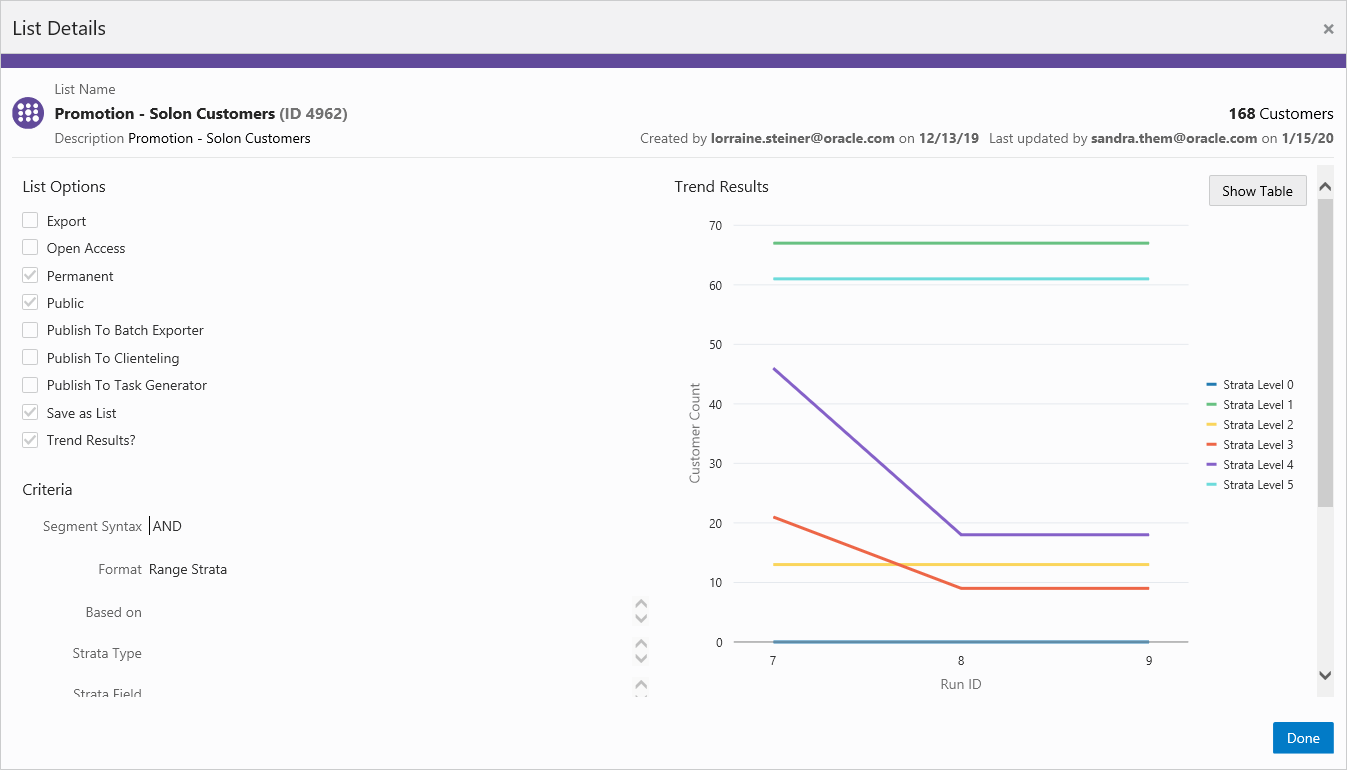This screenshot has height=770, width=1347.
Task: Click the Show Table button
Action: point(1257,191)
